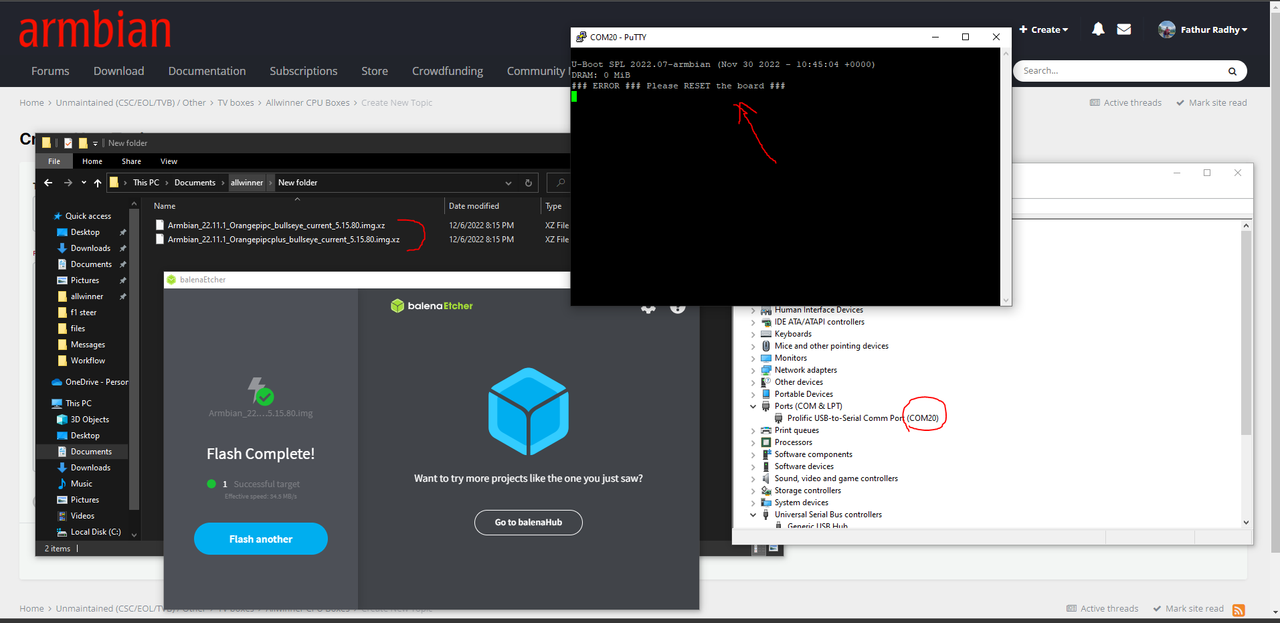Click the Keyboards device icon in Device Manager
This screenshot has height=623, width=1280.
766,334
